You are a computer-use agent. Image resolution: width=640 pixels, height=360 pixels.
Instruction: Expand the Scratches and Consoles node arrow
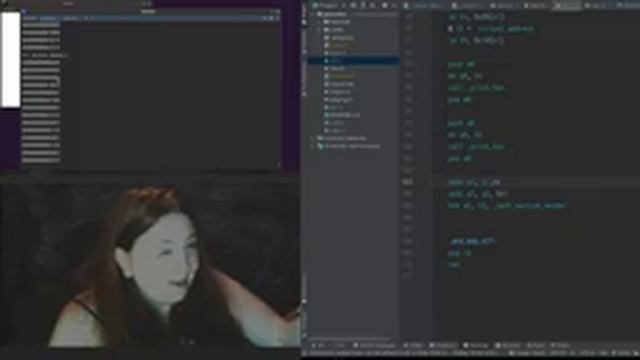pos(313,146)
